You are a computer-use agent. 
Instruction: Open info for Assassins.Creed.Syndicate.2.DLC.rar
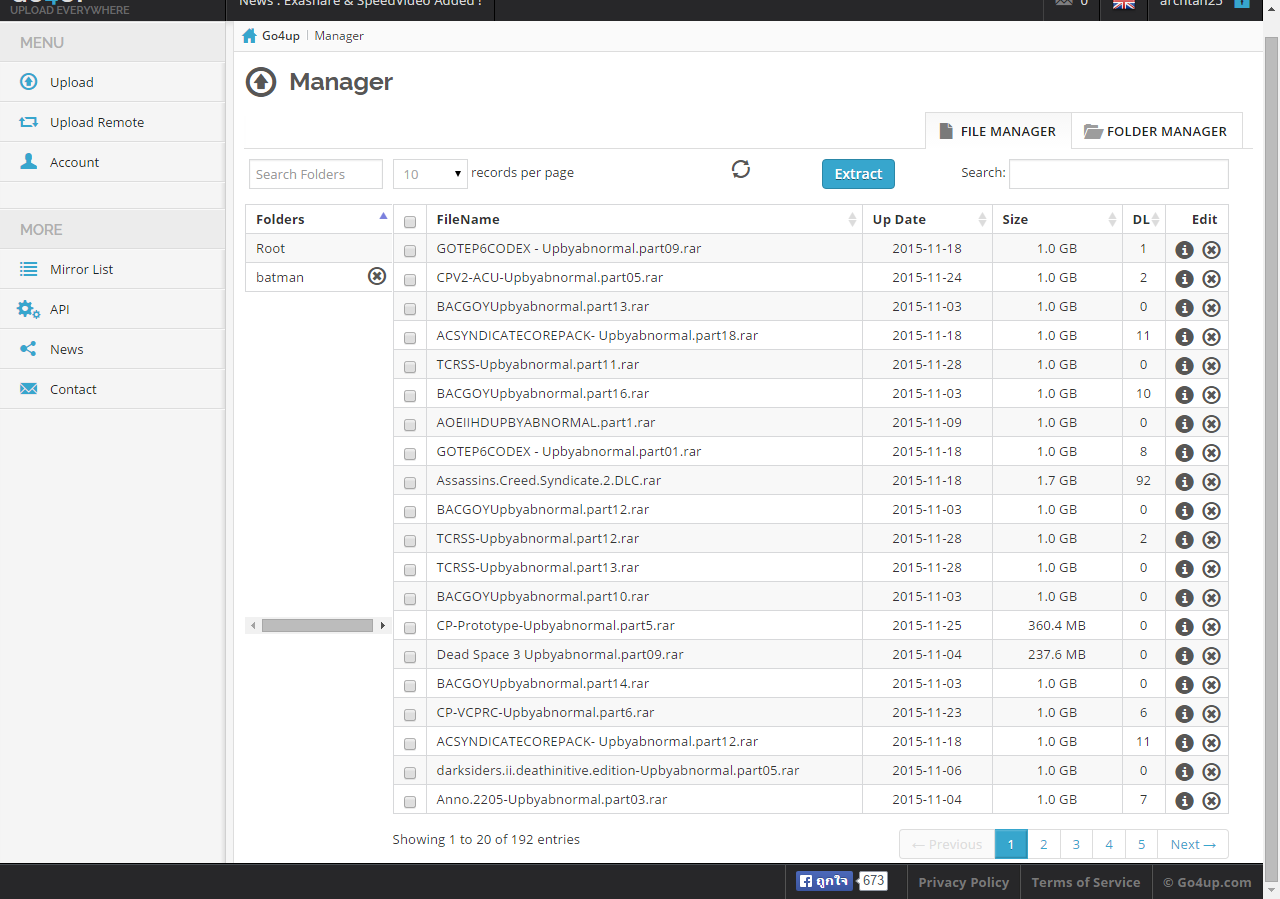click(x=1184, y=482)
